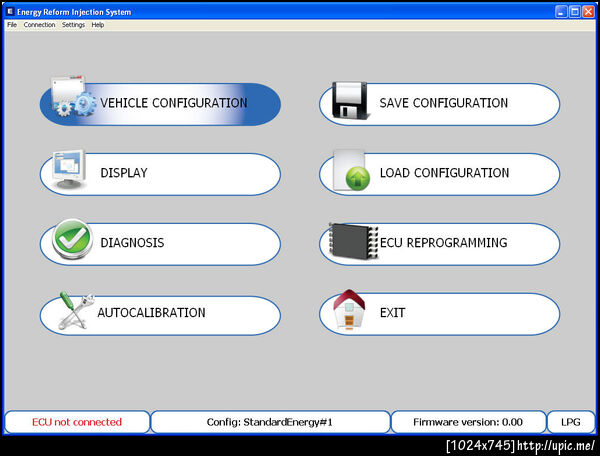
Task: Close the Energy Reform Injection System window
Action: point(588,12)
